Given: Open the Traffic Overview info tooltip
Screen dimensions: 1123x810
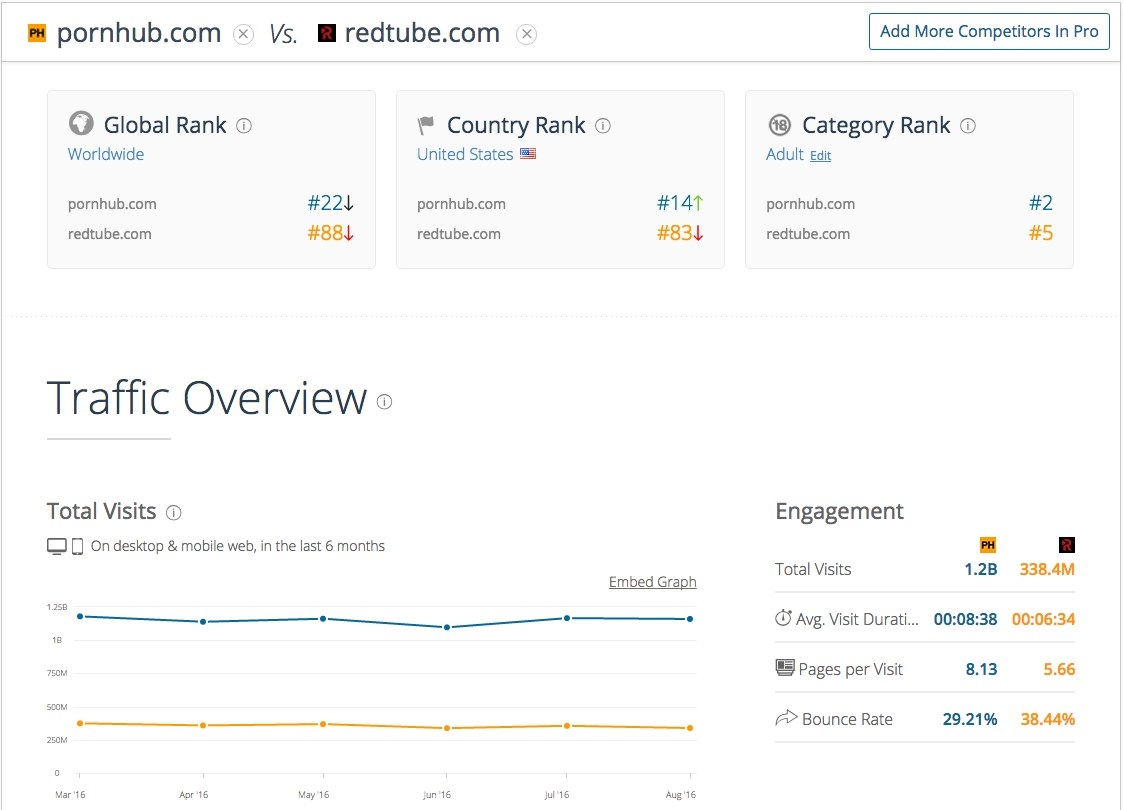Looking at the screenshot, I should (385, 402).
